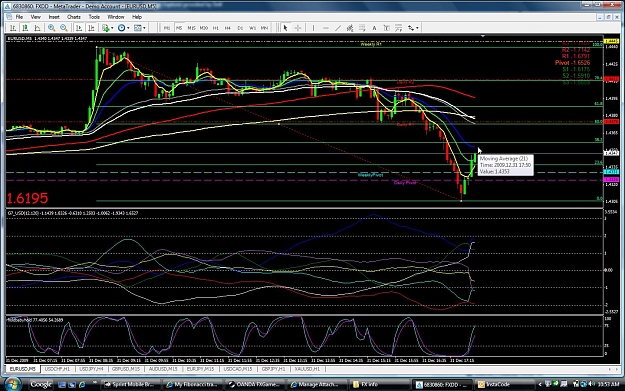Image resolution: width=625 pixels, height=391 pixels.
Task: Expand the indicators dropdown arrow
Action: point(112,28)
